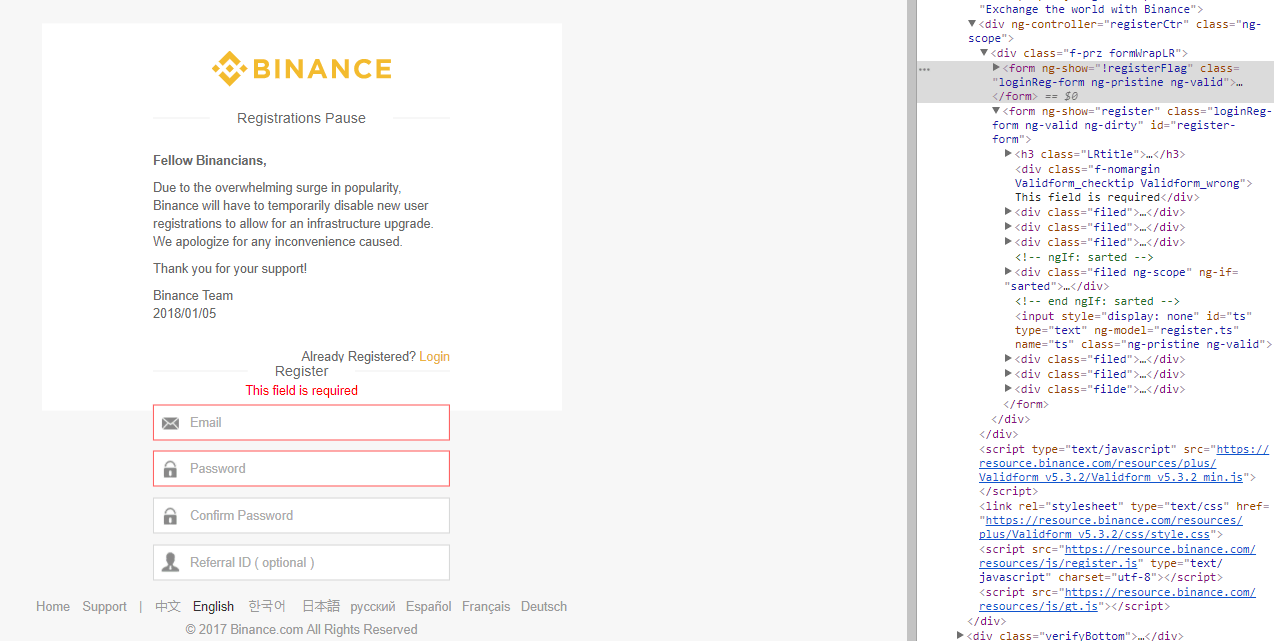Expand the !registerFlag form node
Viewport: 1274px width, 641px height.
996,67
